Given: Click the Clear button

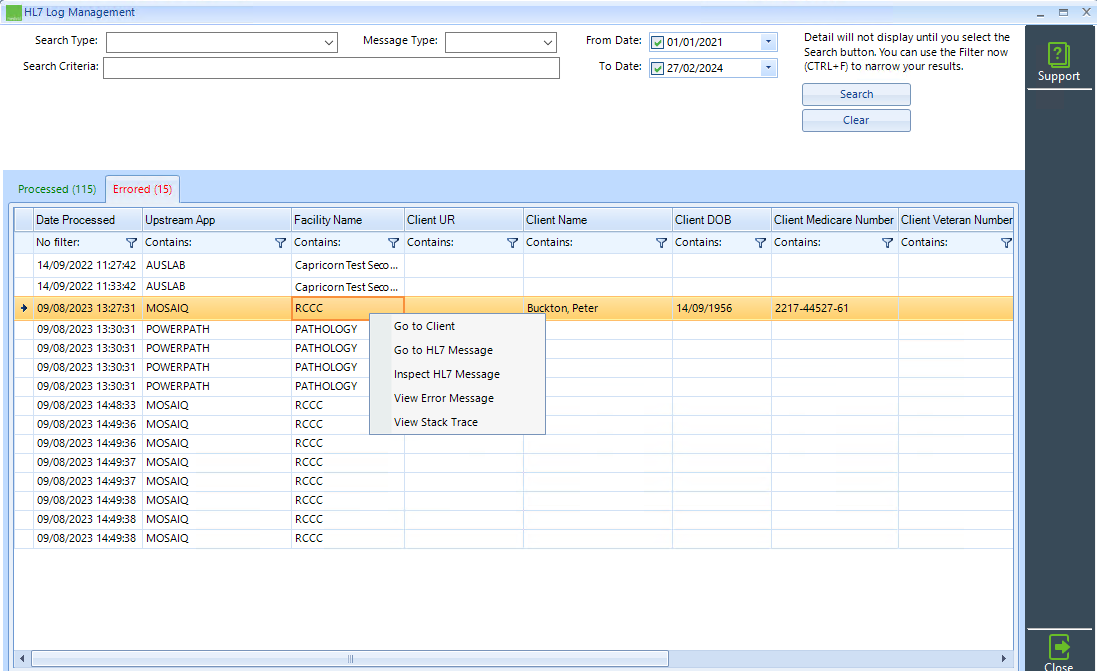Looking at the screenshot, I should (856, 119).
